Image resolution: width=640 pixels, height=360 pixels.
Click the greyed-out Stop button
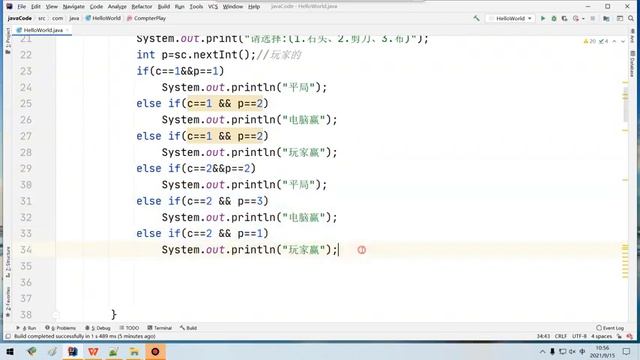[593, 18]
